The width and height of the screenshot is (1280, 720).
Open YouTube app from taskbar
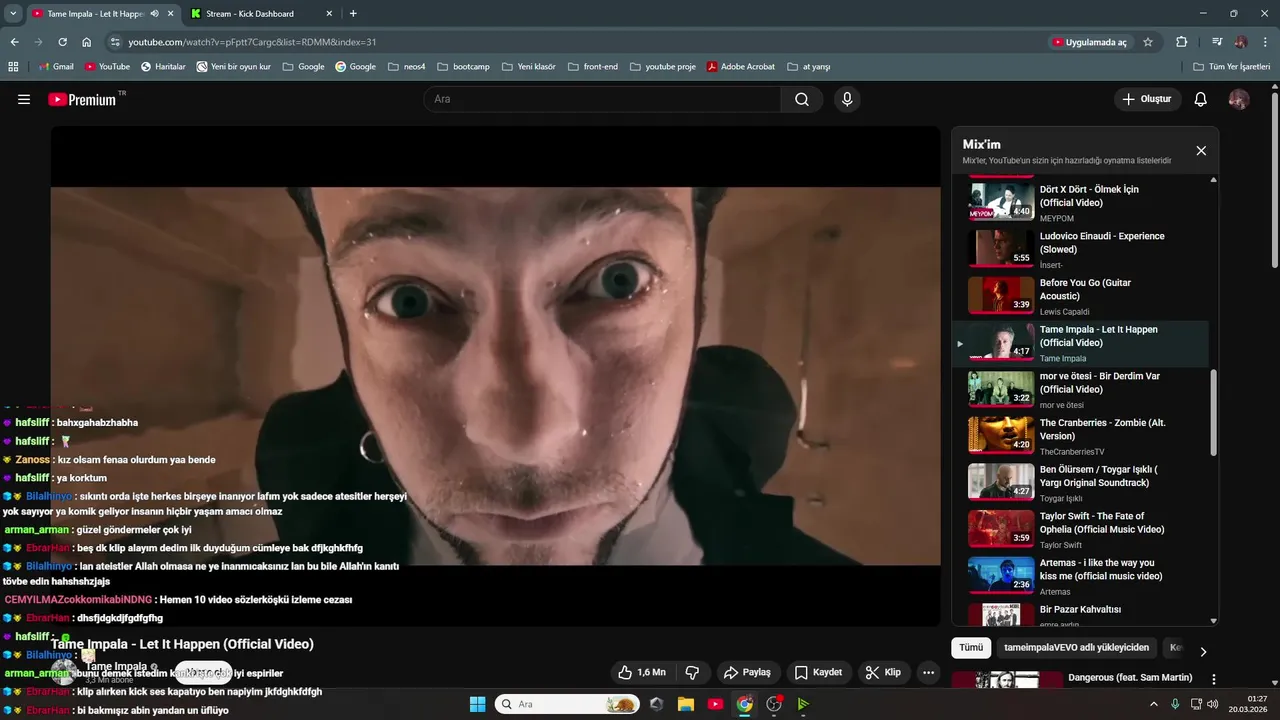tap(715, 704)
